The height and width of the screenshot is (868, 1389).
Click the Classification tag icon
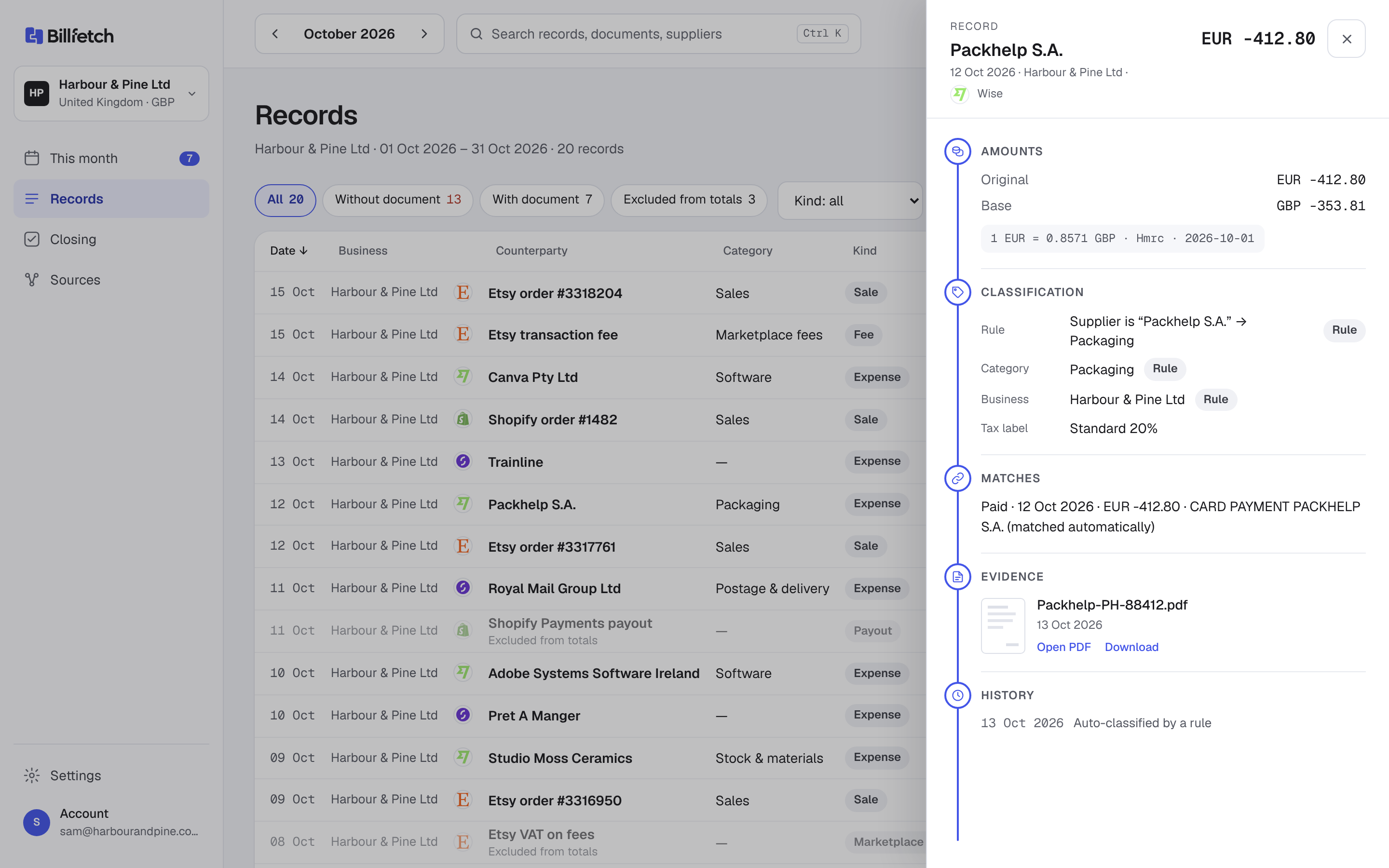pos(957,292)
